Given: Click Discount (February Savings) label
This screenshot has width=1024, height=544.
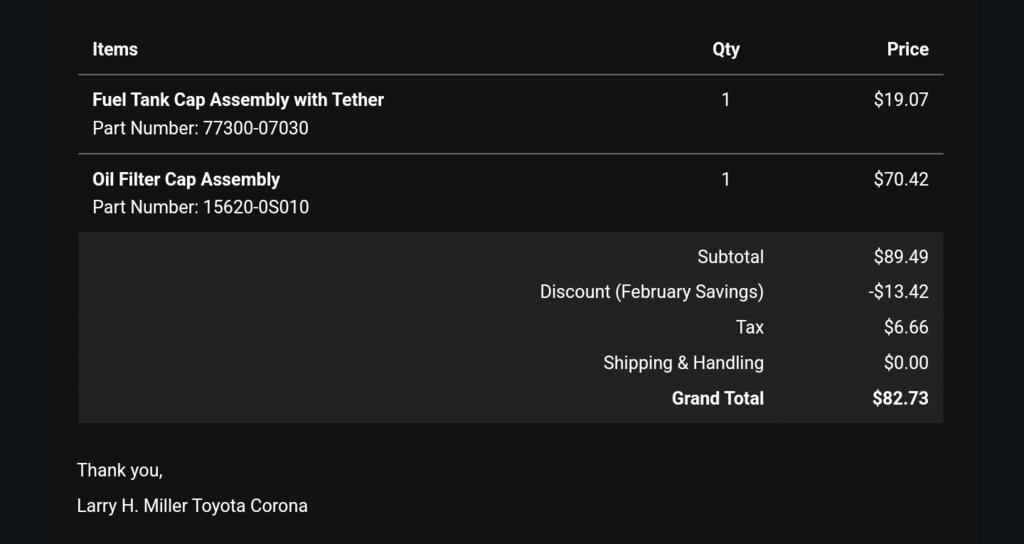Looking at the screenshot, I should point(652,292).
